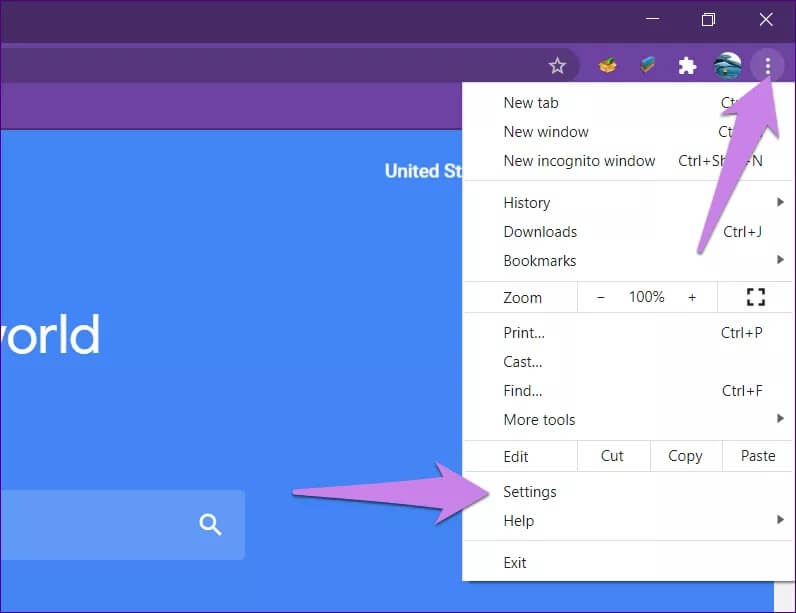Screen dimensions: 796x613
Task: Open Downloads from the menu
Action: pos(540,232)
